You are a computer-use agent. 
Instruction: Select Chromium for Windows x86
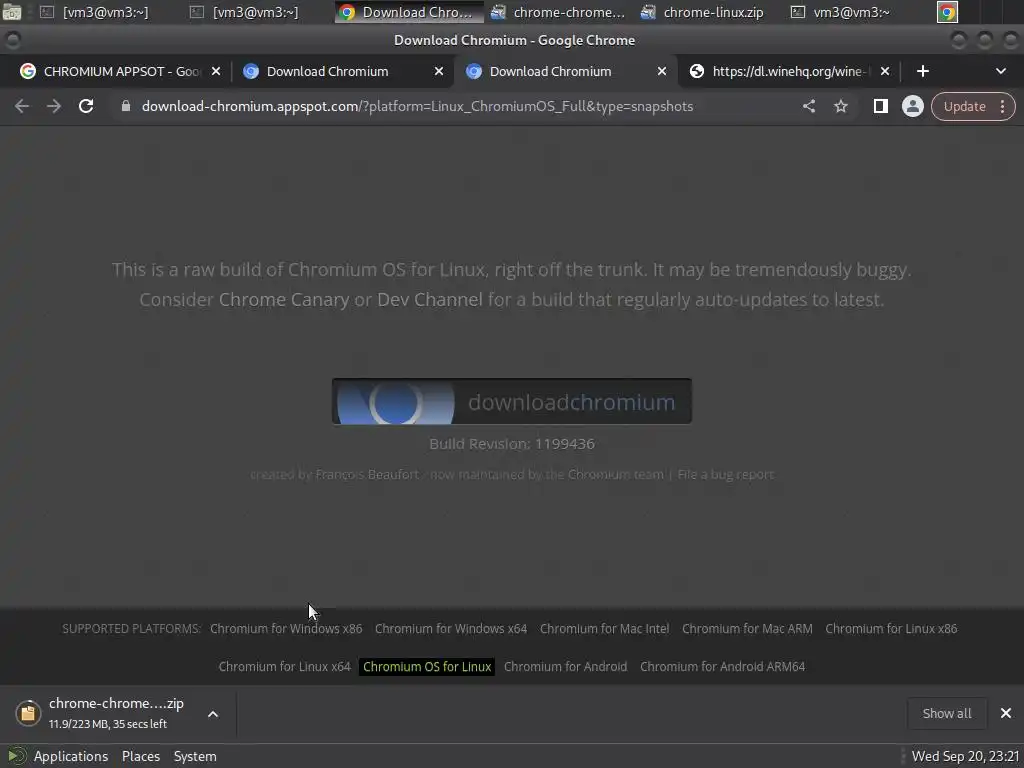coord(286,629)
